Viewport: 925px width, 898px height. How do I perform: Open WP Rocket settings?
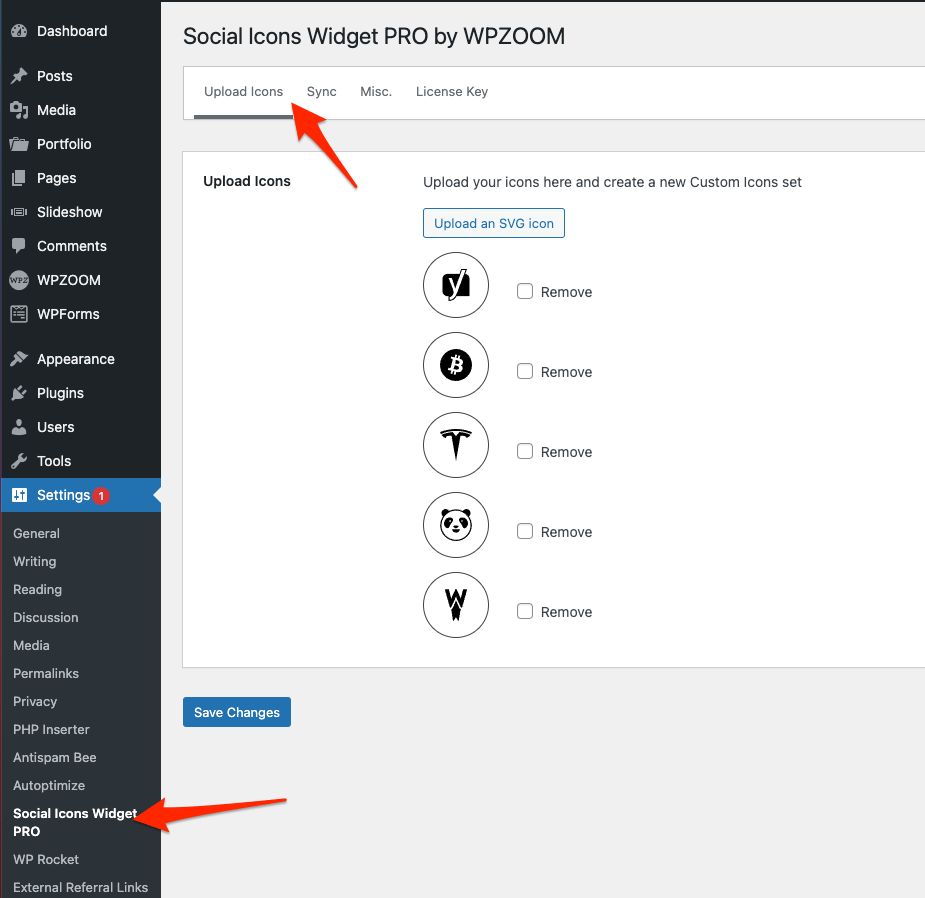[46, 860]
